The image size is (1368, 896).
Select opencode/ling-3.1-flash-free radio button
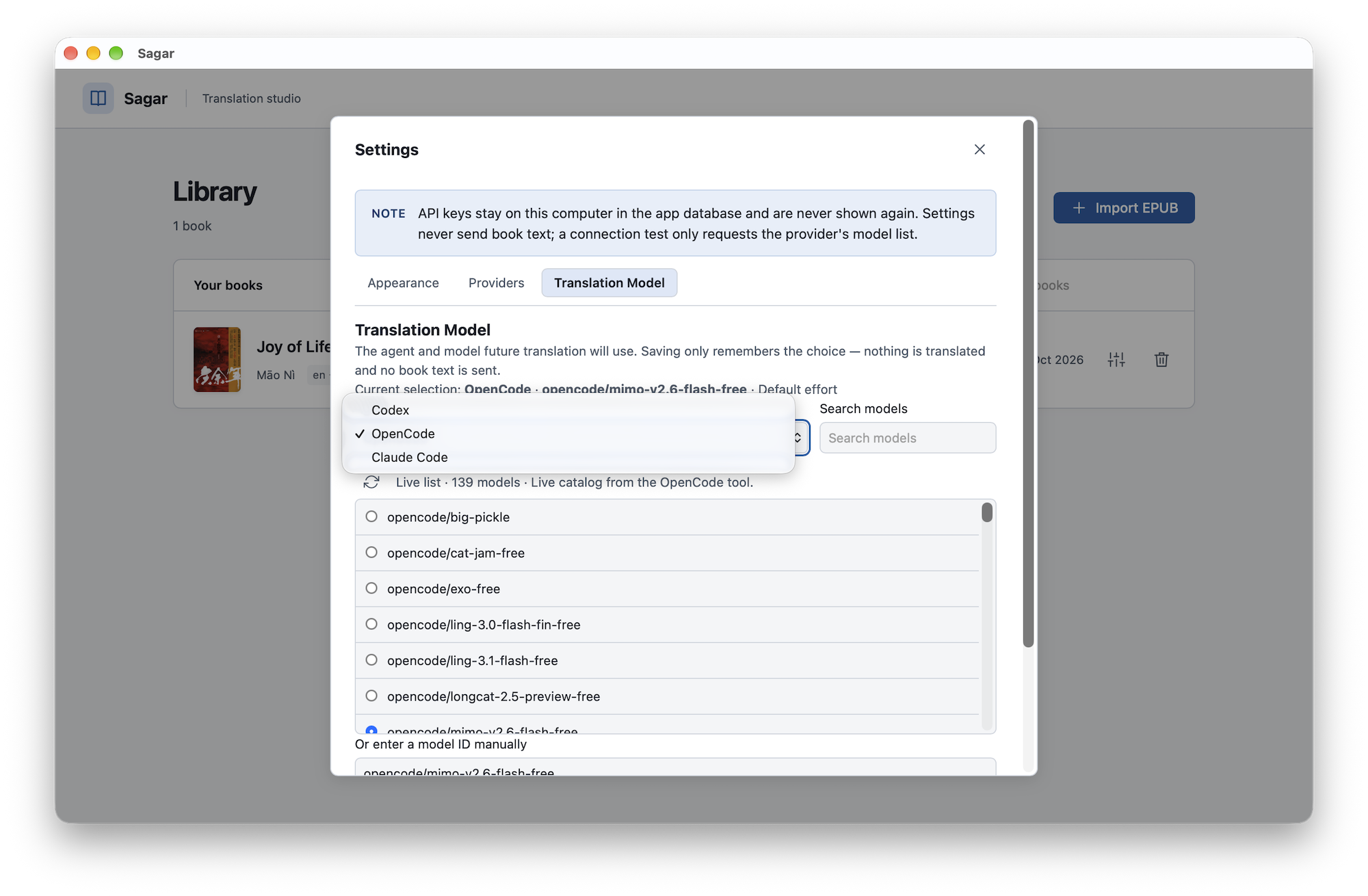point(371,660)
